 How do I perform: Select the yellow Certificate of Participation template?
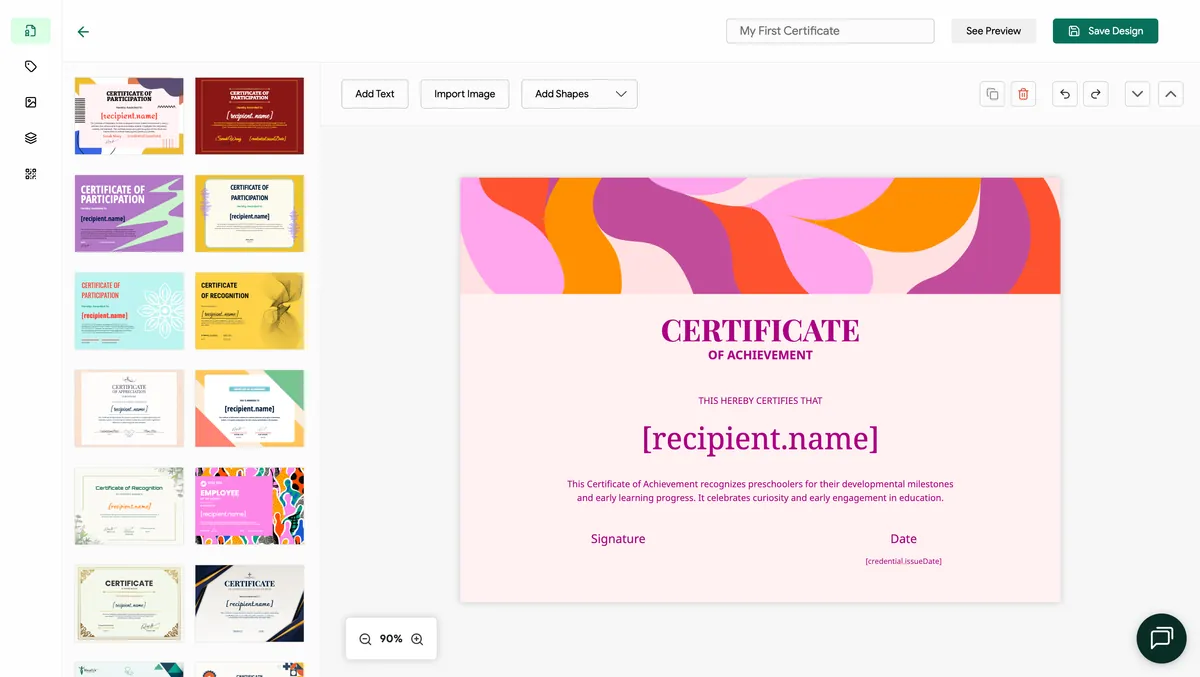coord(249,213)
